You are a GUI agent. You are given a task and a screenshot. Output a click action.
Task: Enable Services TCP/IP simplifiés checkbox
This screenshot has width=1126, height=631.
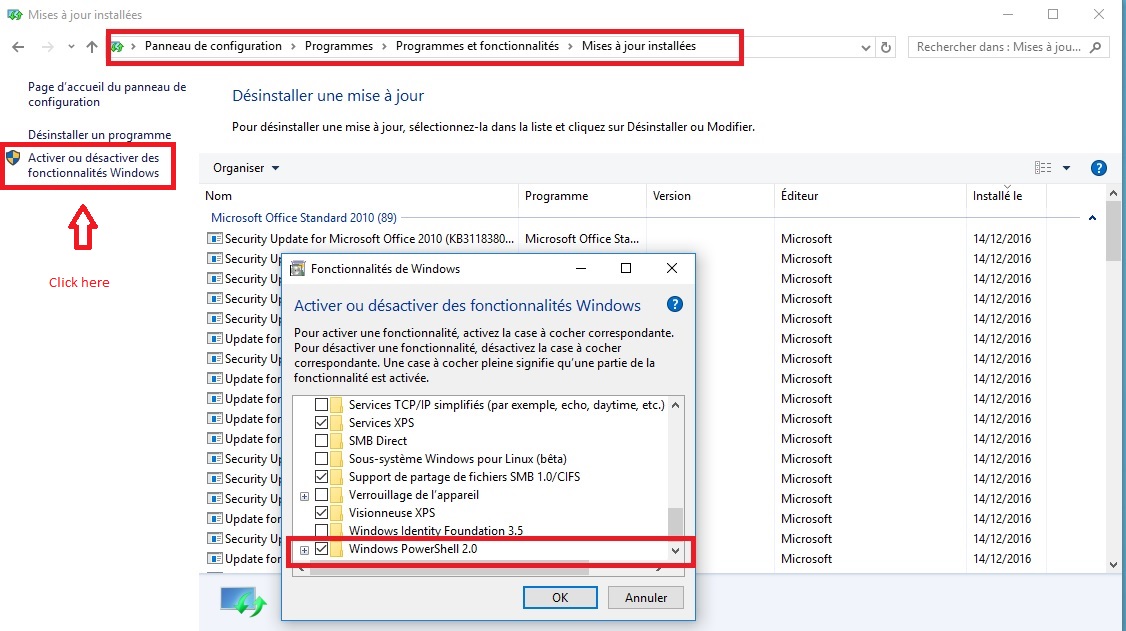pyautogui.click(x=321, y=405)
